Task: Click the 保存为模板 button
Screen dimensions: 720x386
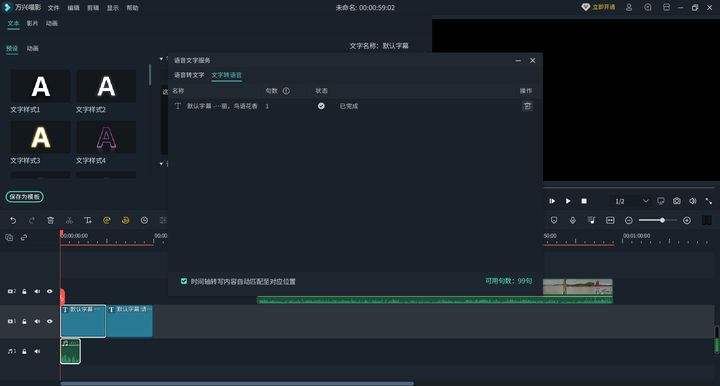Action: tap(25, 196)
